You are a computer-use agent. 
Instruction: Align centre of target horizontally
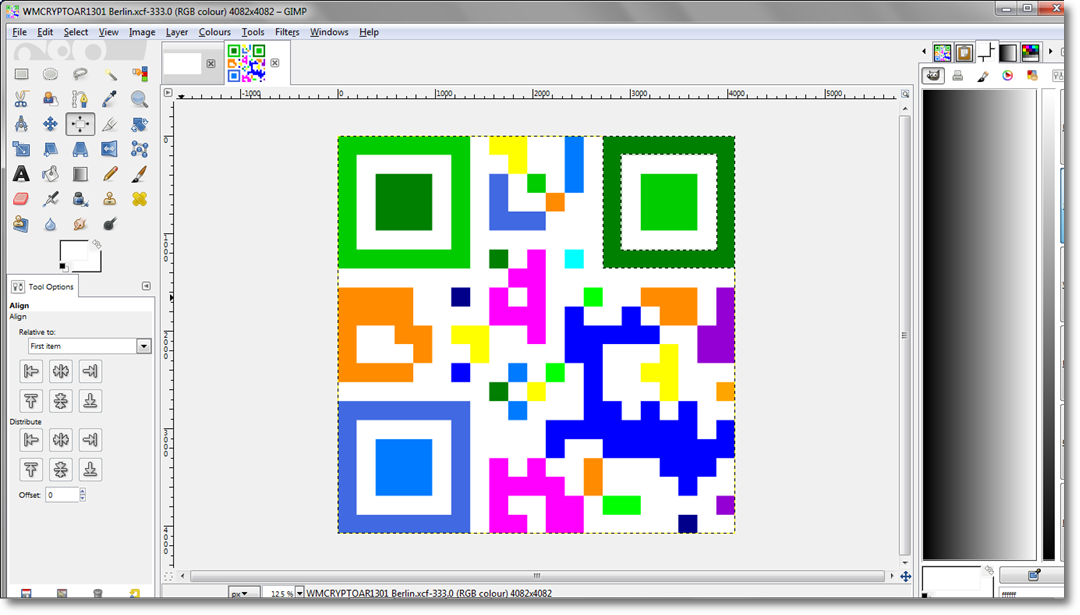pyautogui.click(x=61, y=371)
